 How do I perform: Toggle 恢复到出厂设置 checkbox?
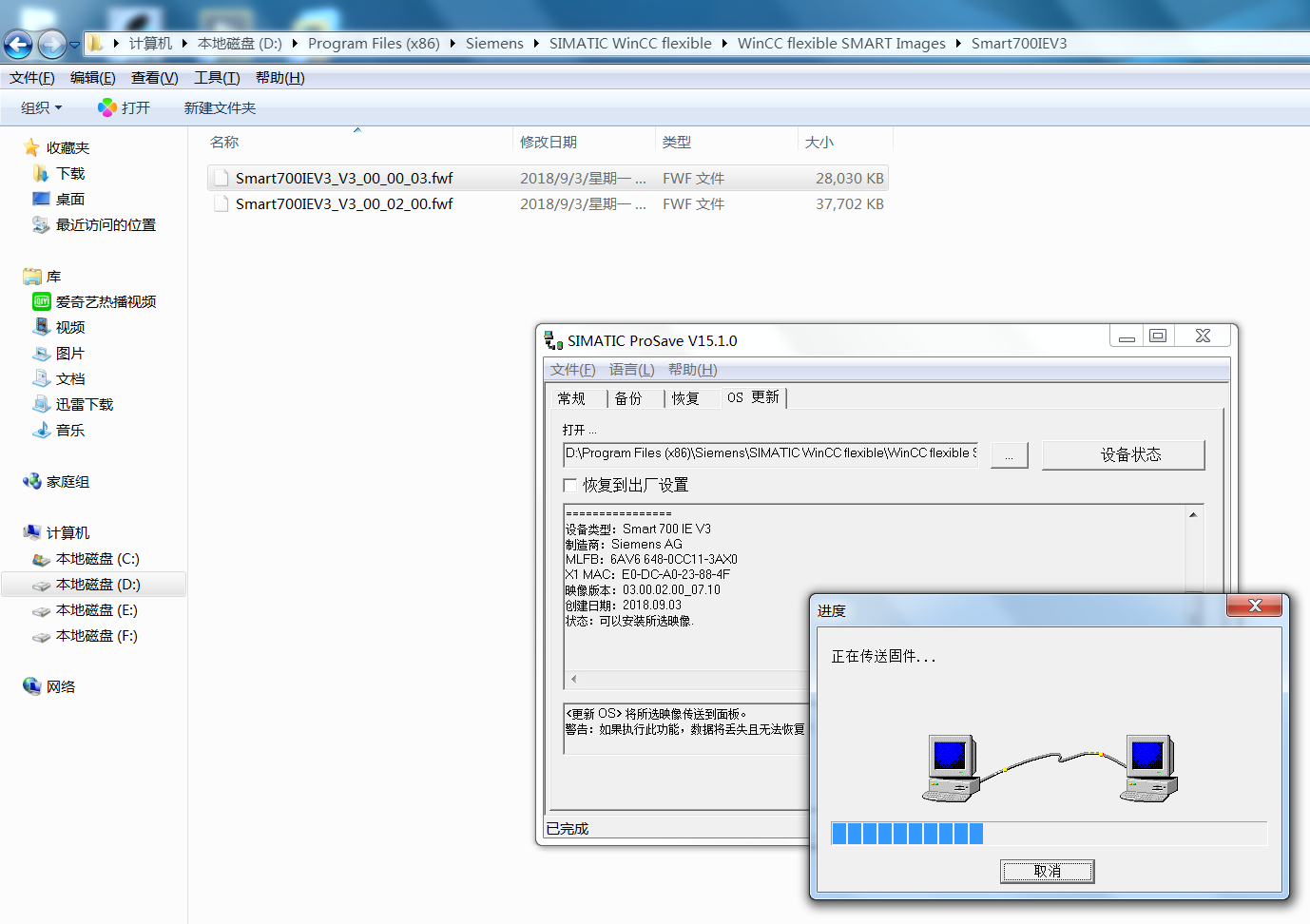(x=570, y=486)
